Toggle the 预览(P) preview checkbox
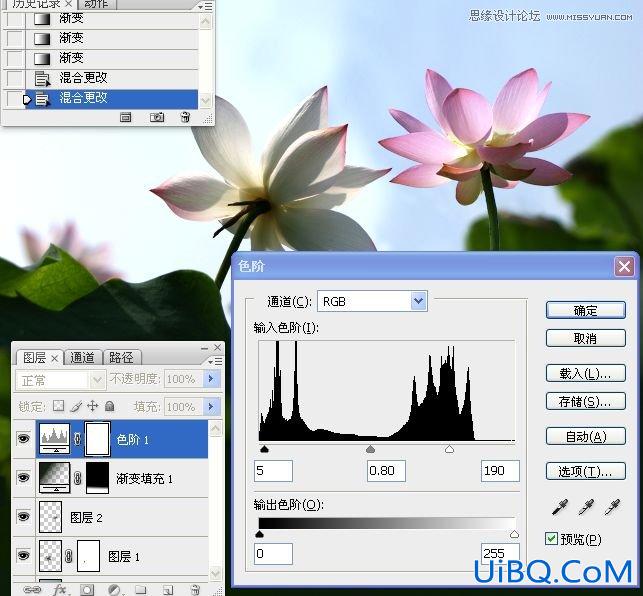Image resolution: width=643 pixels, height=596 pixels. [x=551, y=538]
